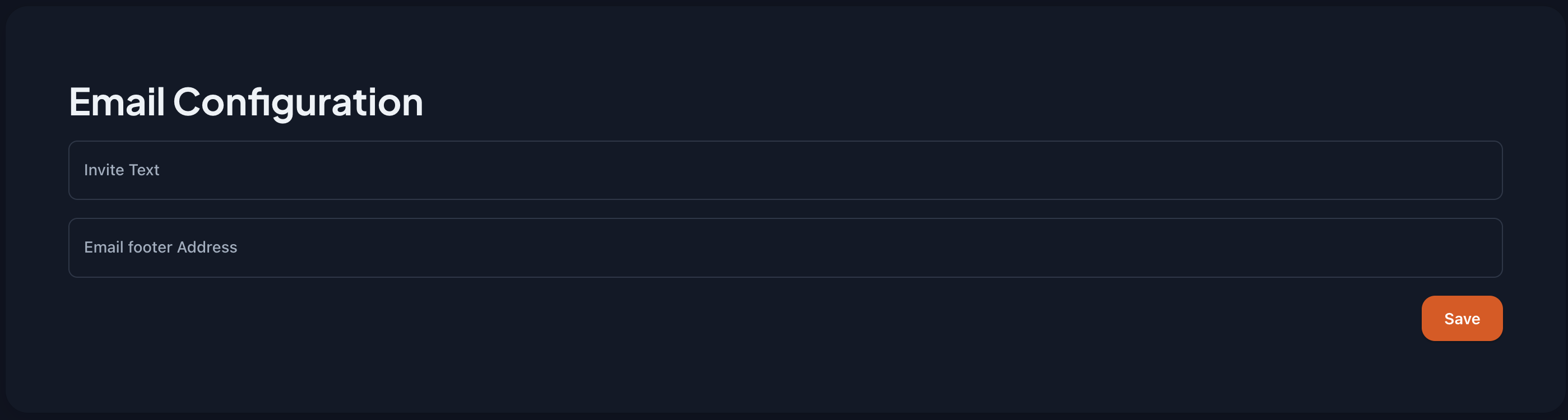The width and height of the screenshot is (1568, 420).
Task: Activate the Invite Text textbox
Action: point(785,170)
